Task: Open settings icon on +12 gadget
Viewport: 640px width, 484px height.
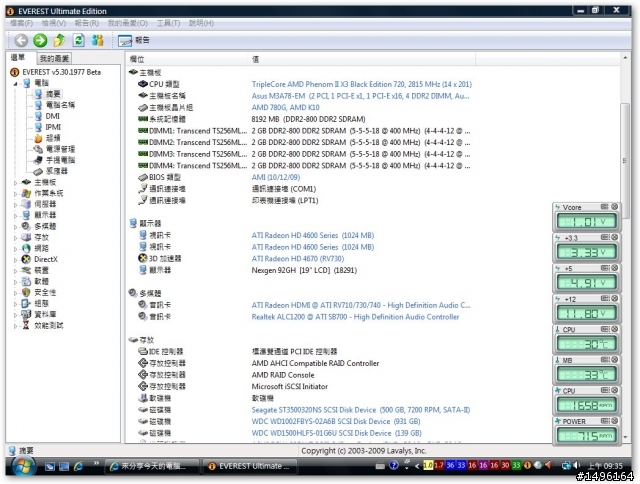Action: click(605, 299)
